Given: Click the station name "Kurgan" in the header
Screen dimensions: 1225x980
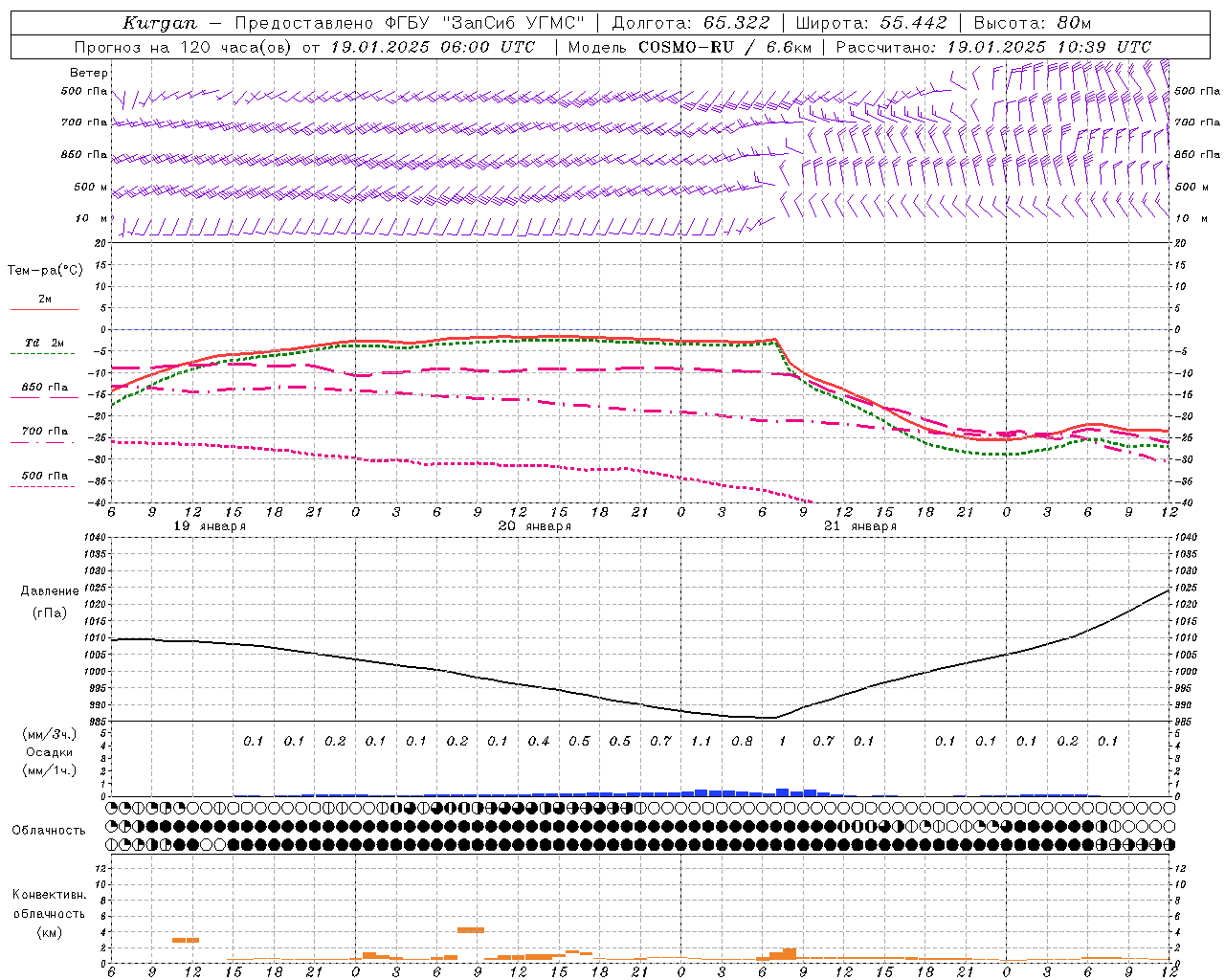Looking at the screenshot, I should click(159, 23).
